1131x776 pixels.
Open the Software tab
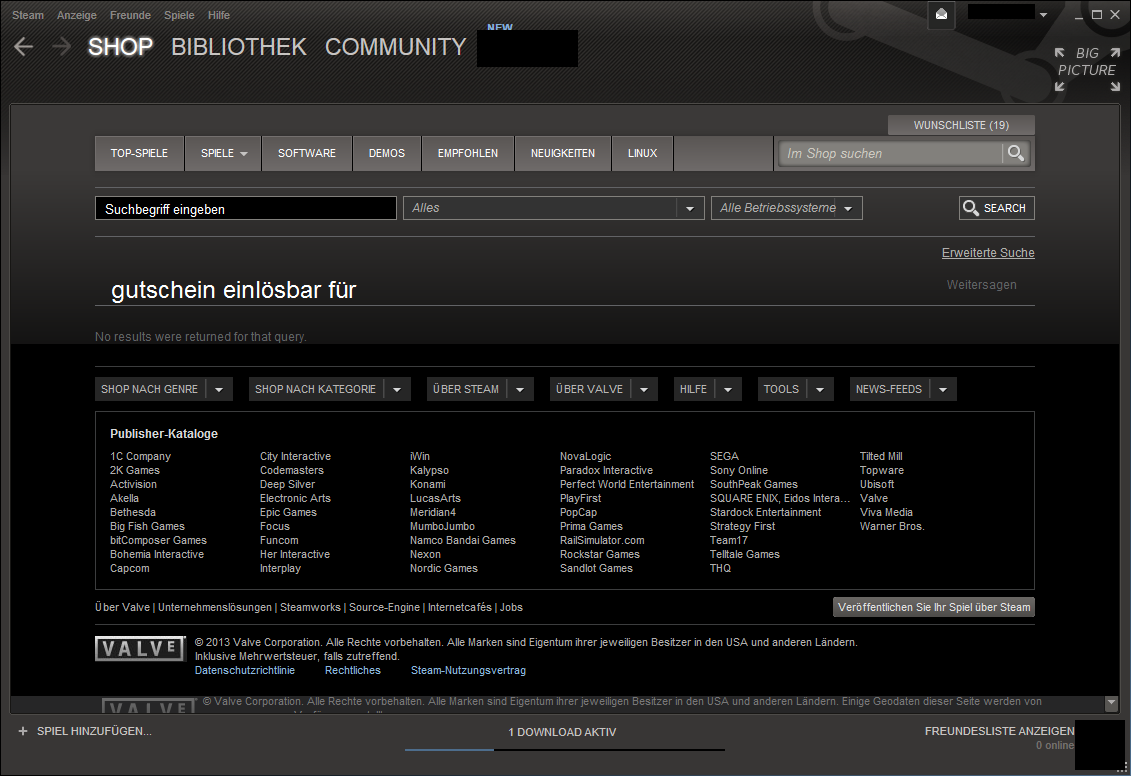click(307, 153)
